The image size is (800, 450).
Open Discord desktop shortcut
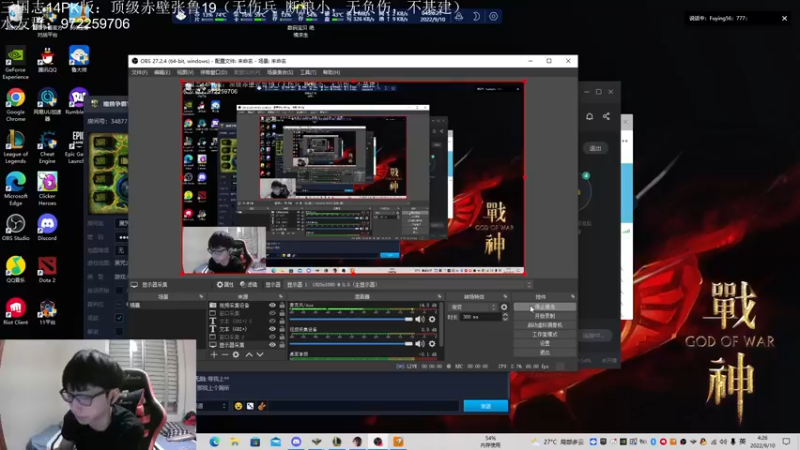click(x=47, y=227)
